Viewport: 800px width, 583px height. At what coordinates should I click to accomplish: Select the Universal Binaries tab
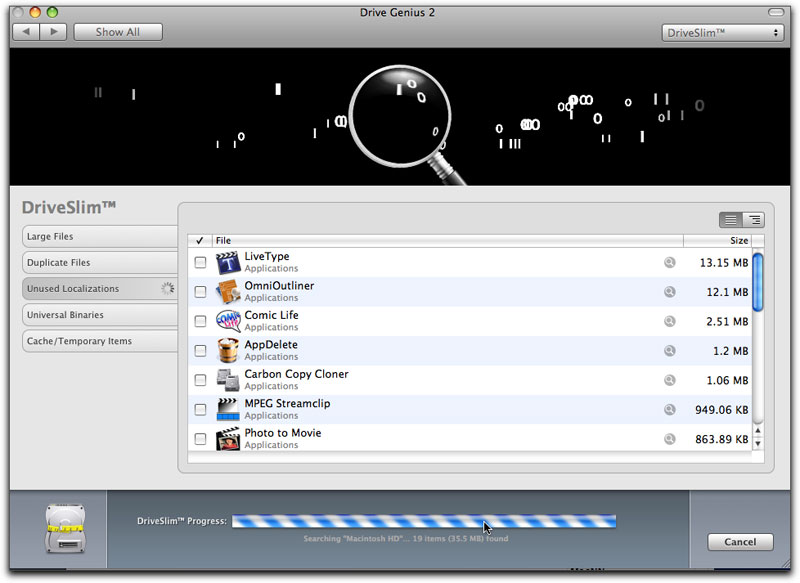click(100, 315)
